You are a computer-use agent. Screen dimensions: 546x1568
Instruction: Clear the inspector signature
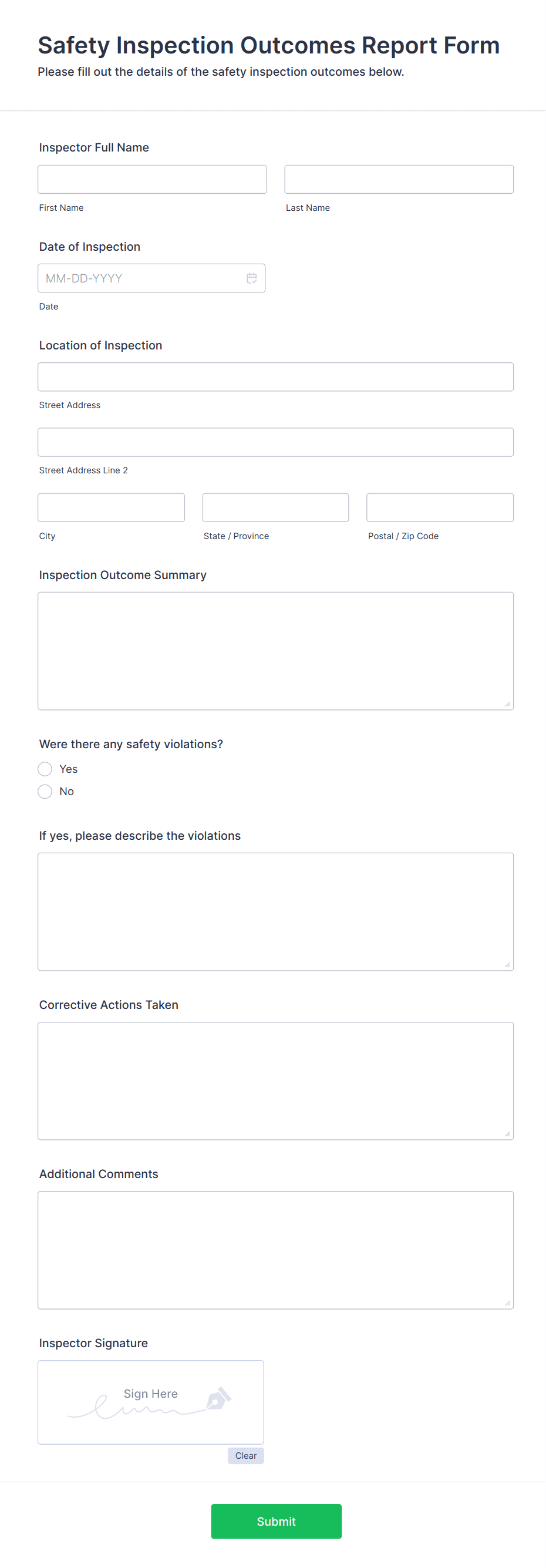pyautogui.click(x=245, y=1455)
